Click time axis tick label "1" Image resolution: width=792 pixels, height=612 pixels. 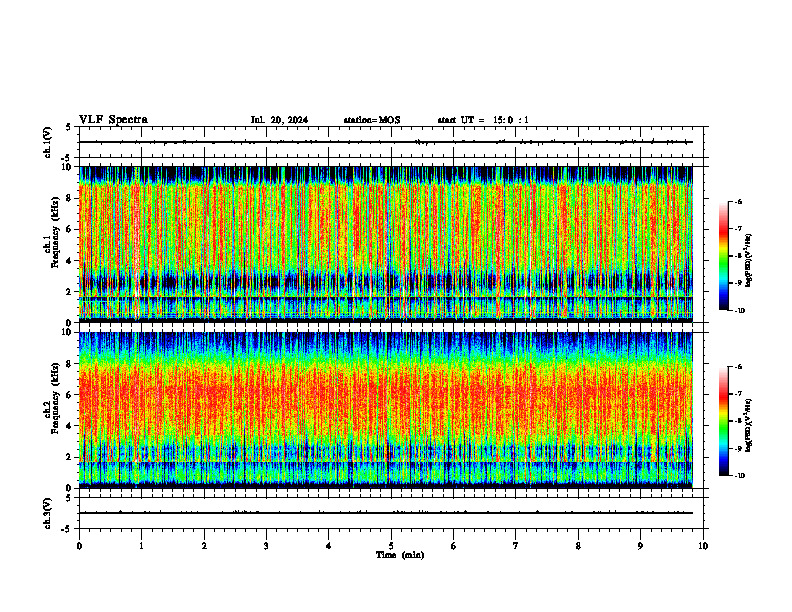click(142, 546)
